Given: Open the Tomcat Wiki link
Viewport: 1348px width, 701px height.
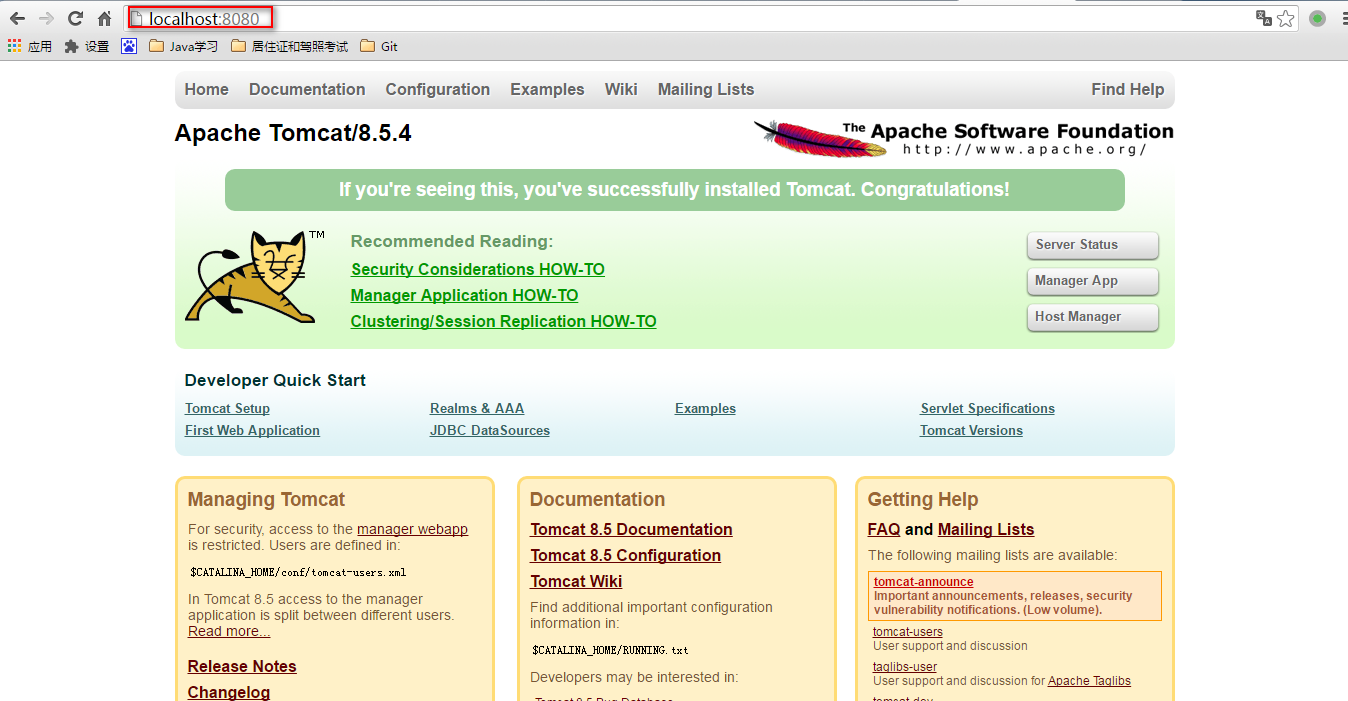Looking at the screenshot, I should [576, 581].
